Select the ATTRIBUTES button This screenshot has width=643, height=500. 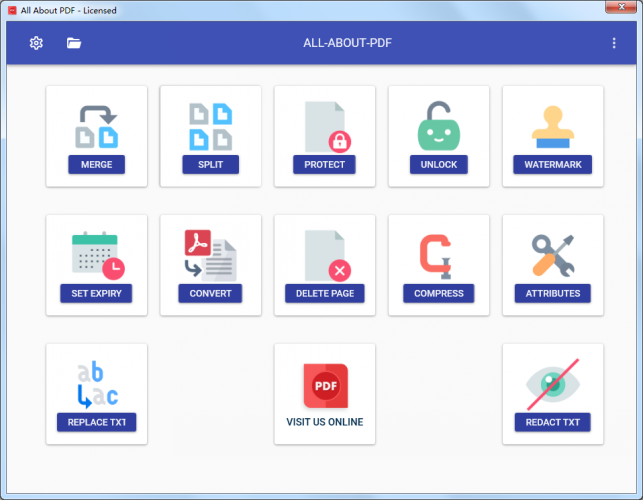(x=553, y=293)
